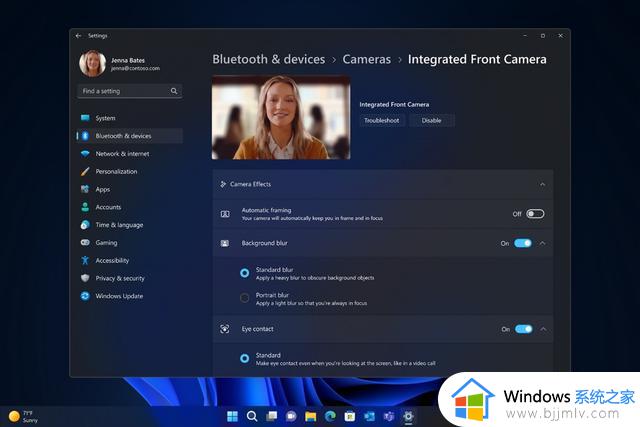Open Microsoft Teams from the taskbar
Viewport: 640px width, 427px height.
coord(389,416)
